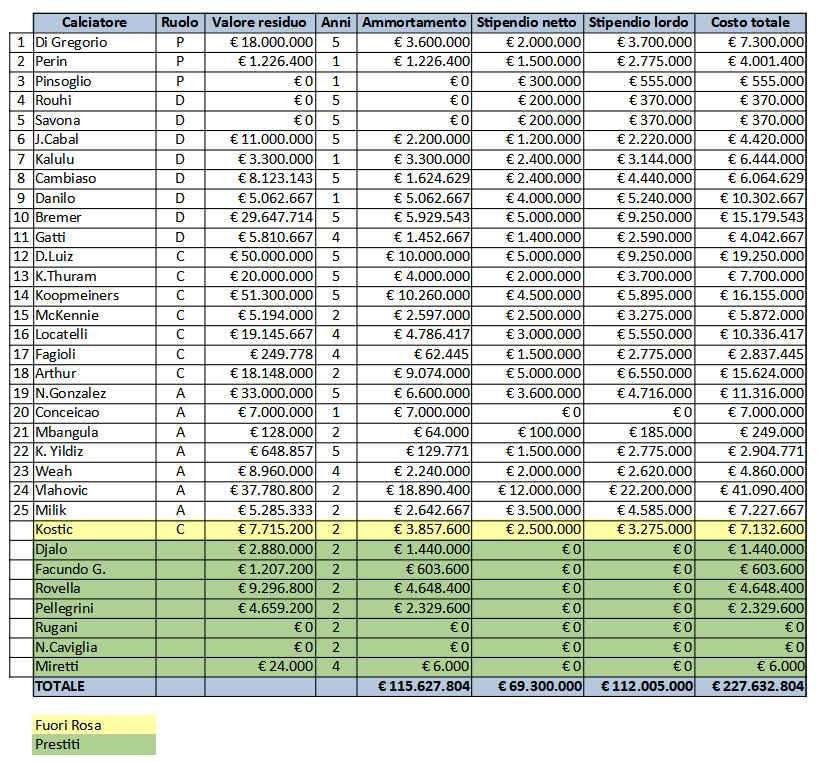Click the Ruolo column header
Screen dimensions: 817x762
(x=180, y=22)
